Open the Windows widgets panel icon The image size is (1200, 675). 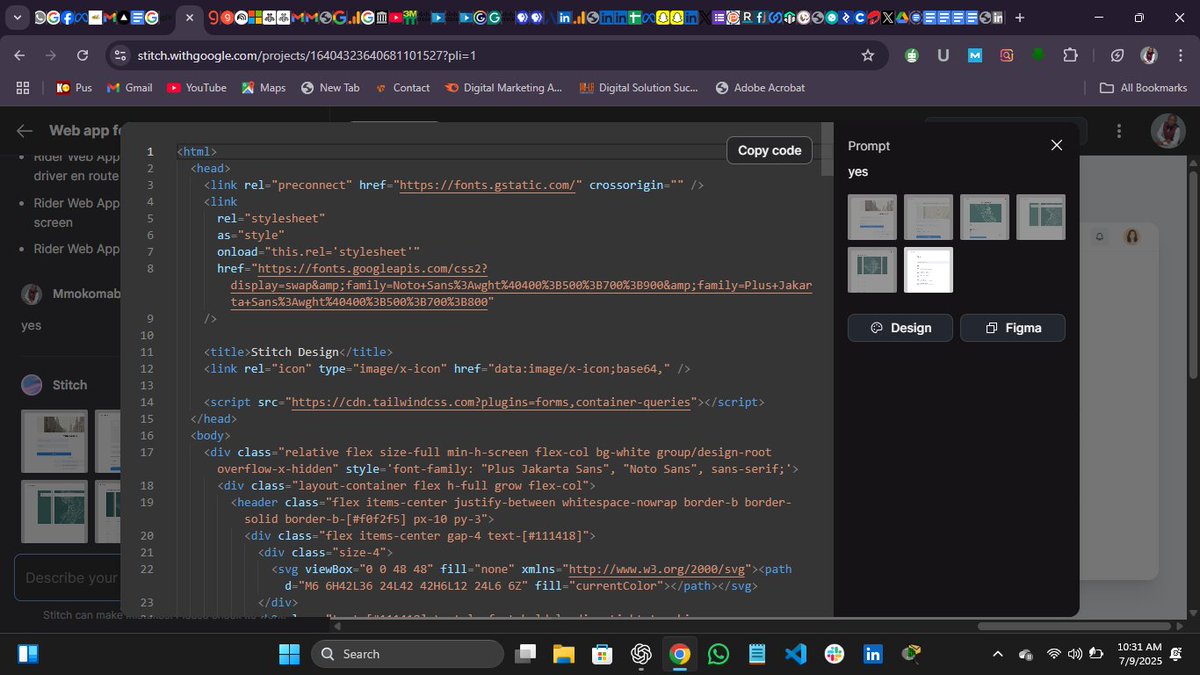point(28,654)
